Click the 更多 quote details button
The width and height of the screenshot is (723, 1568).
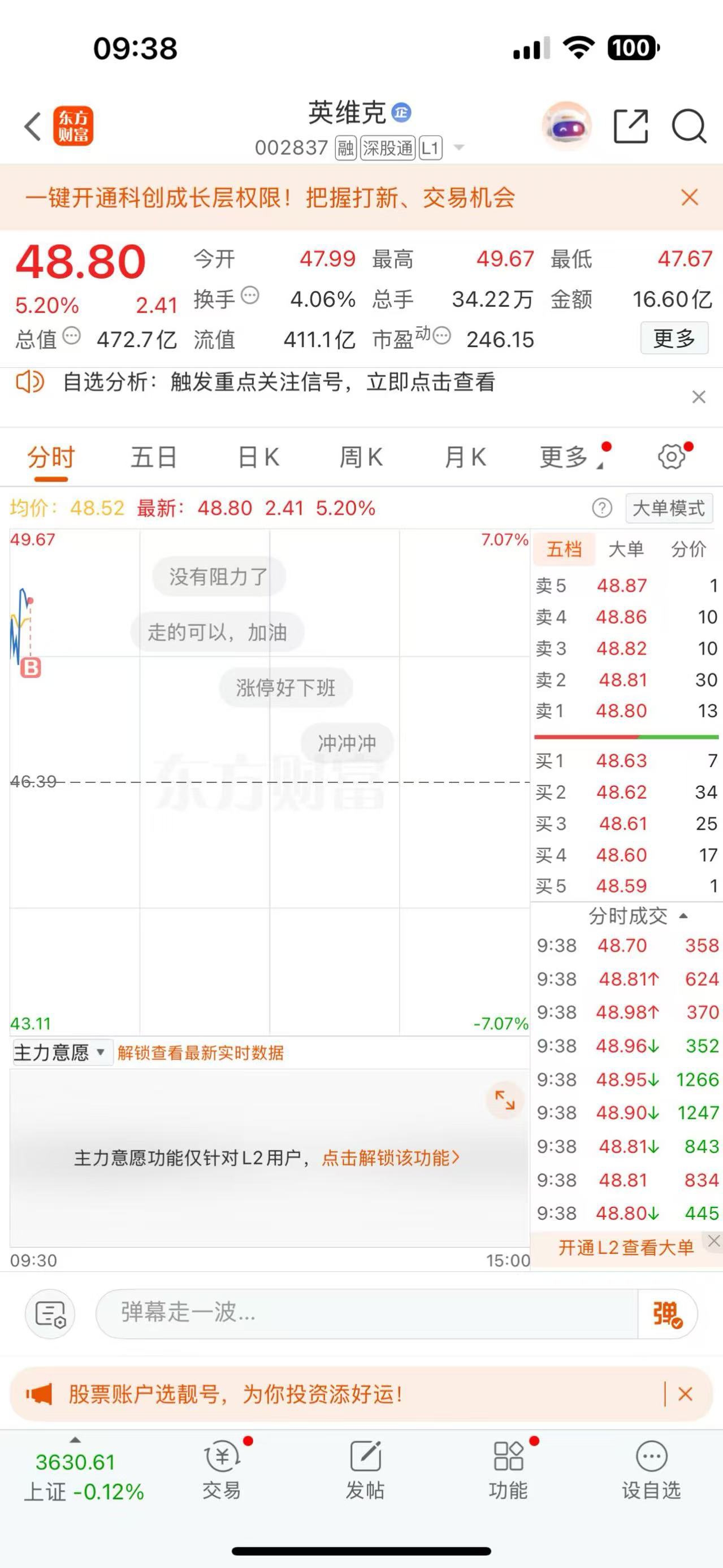(x=674, y=338)
